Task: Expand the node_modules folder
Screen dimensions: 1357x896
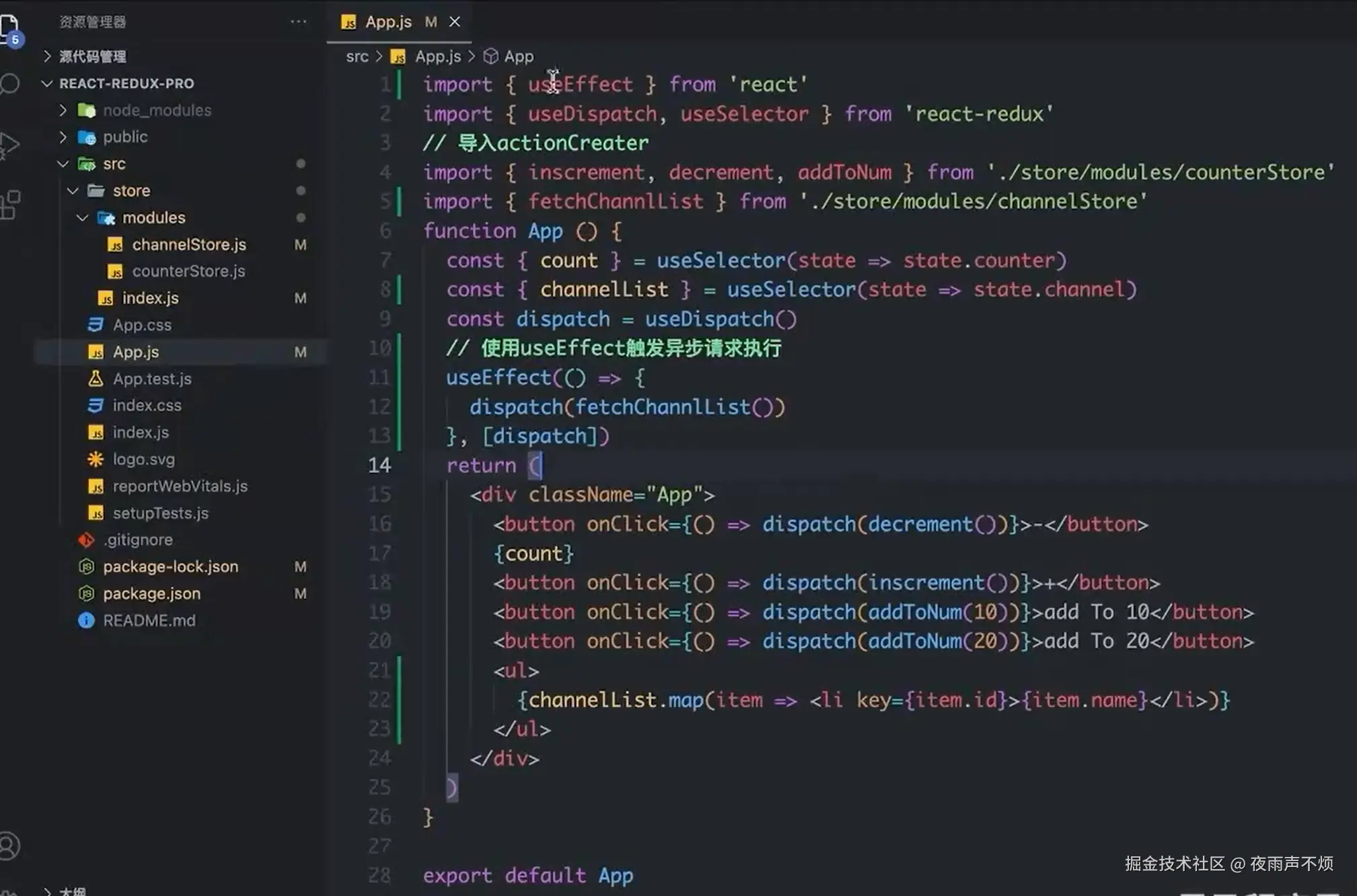Action: pyautogui.click(x=63, y=110)
